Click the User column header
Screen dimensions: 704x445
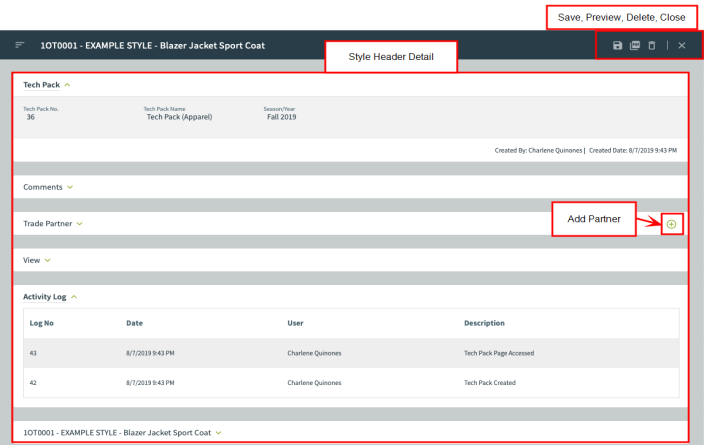click(296, 323)
